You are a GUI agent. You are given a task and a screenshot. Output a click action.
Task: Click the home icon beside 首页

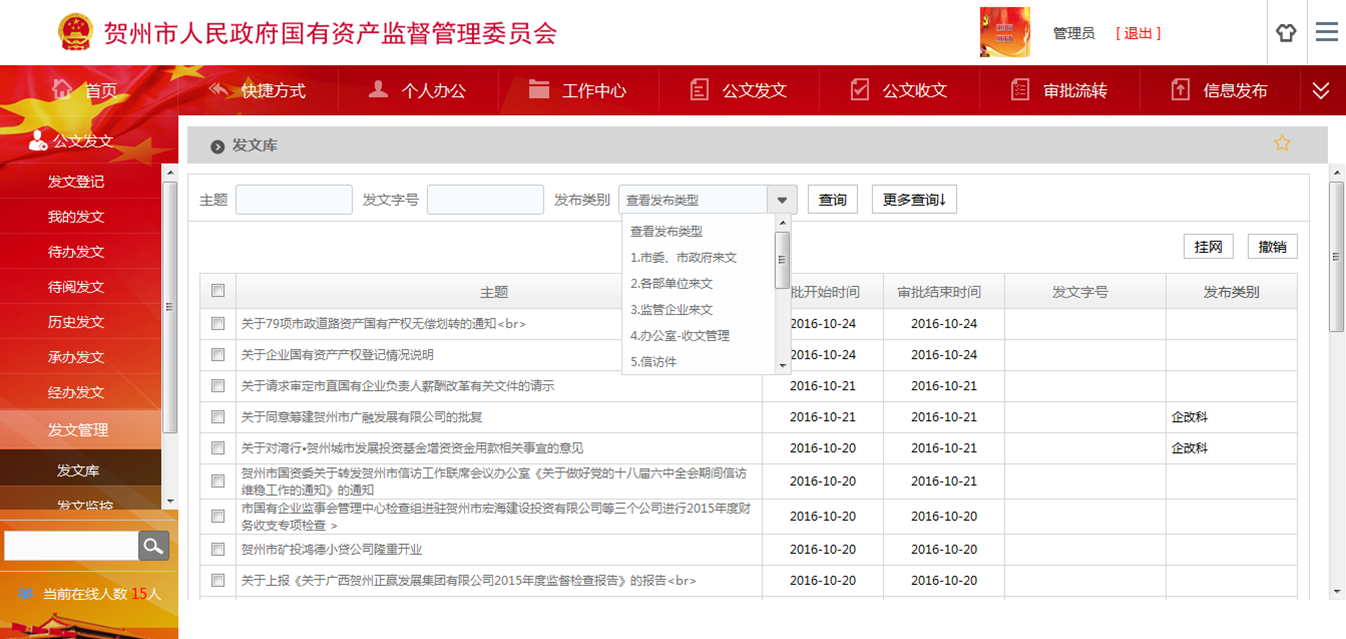point(63,89)
